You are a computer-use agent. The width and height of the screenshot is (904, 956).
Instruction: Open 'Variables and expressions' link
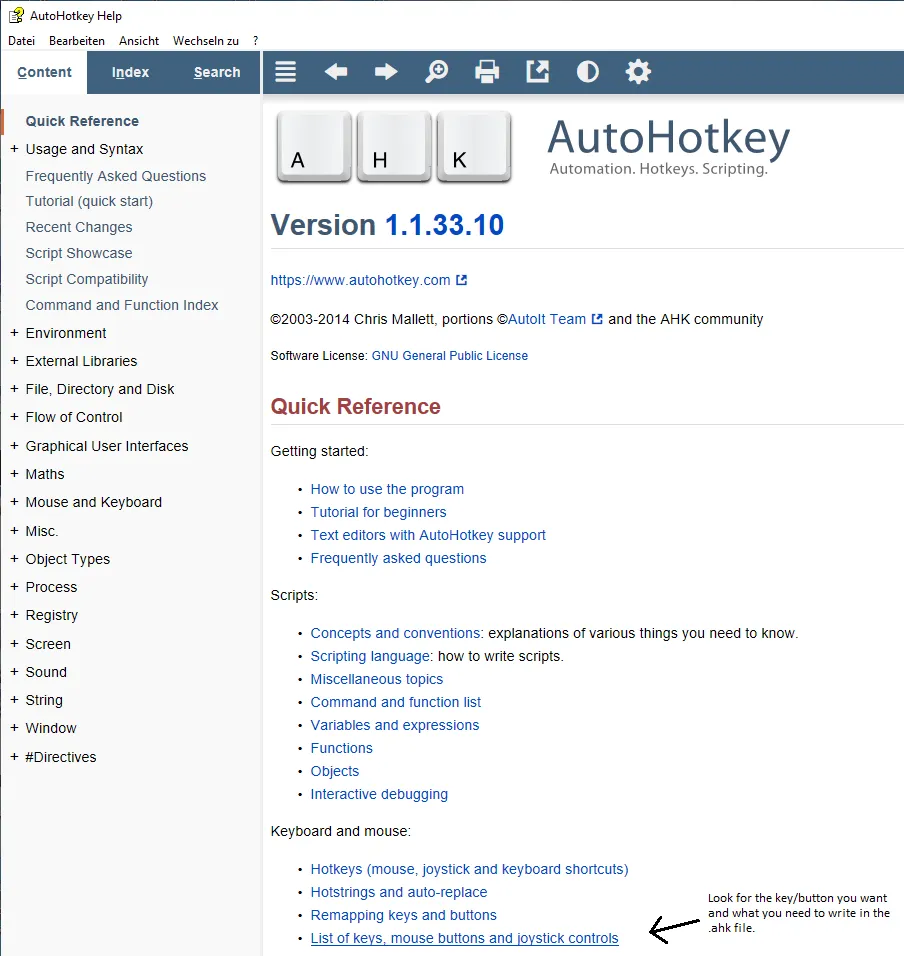point(395,725)
